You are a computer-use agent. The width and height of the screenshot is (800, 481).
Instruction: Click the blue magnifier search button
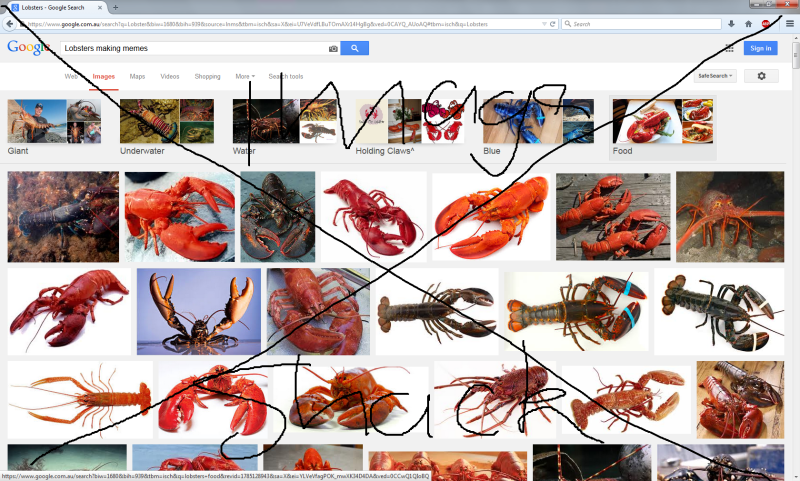355,48
